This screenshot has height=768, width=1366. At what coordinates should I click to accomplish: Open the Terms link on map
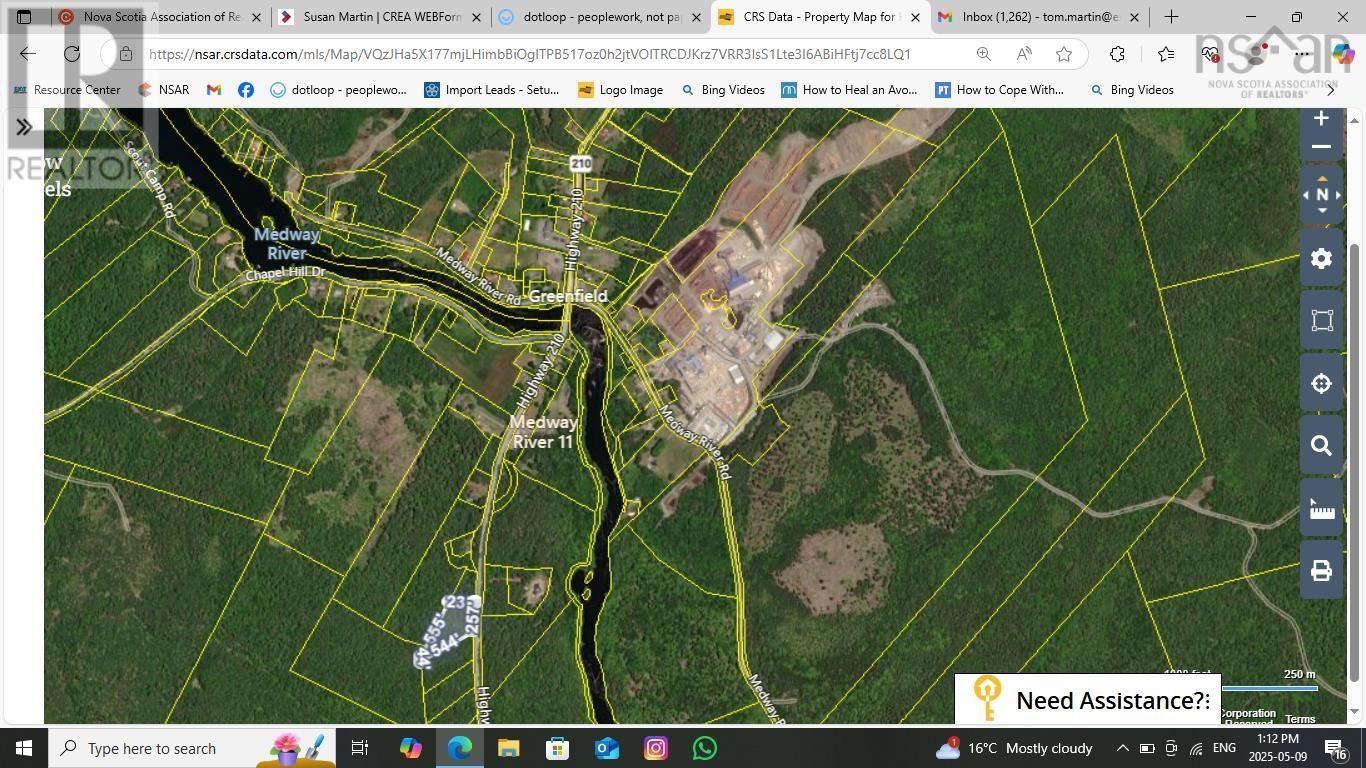click(1300, 719)
